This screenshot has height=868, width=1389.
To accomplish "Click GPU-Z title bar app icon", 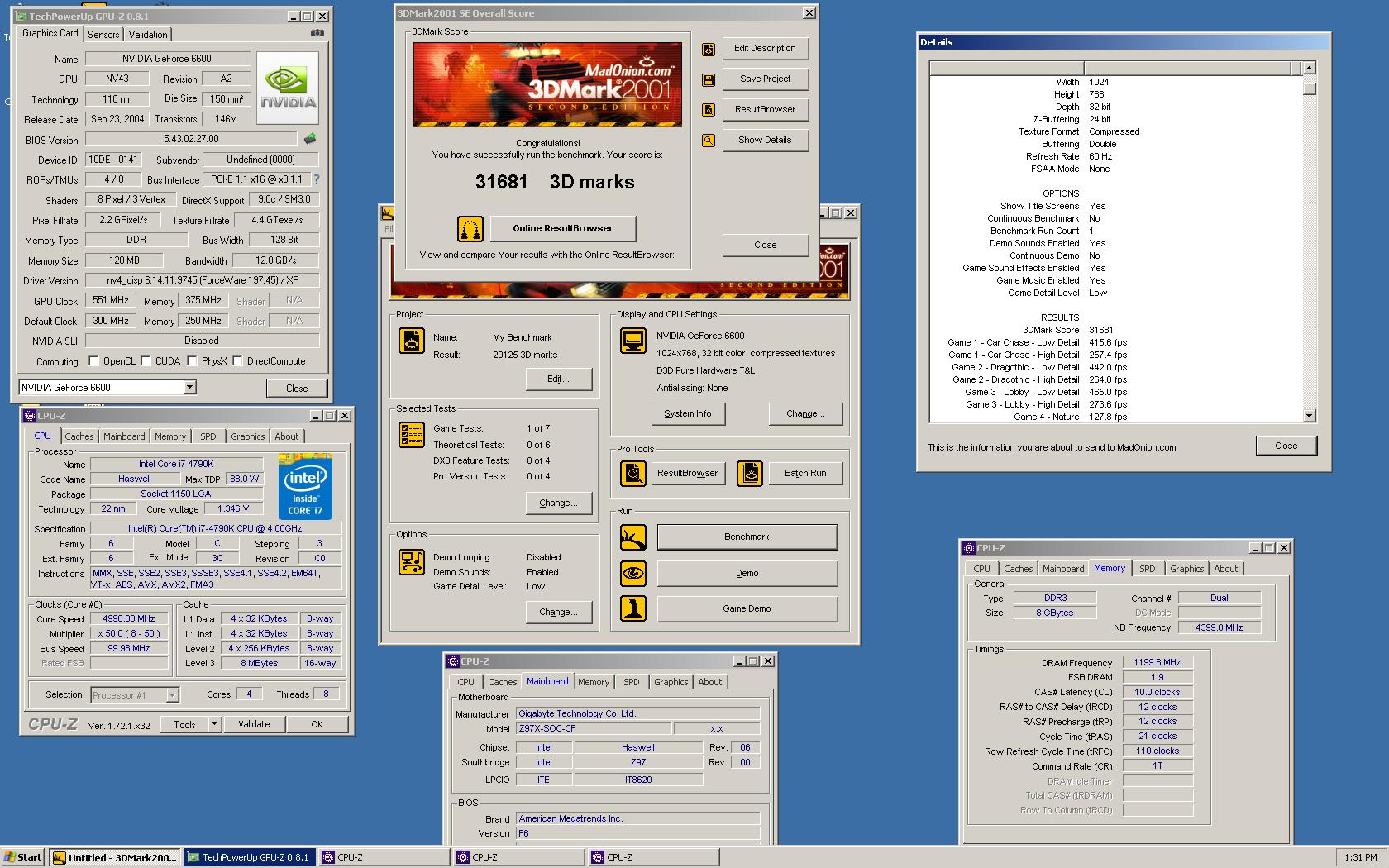I will pyautogui.click(x=21, y=17).
